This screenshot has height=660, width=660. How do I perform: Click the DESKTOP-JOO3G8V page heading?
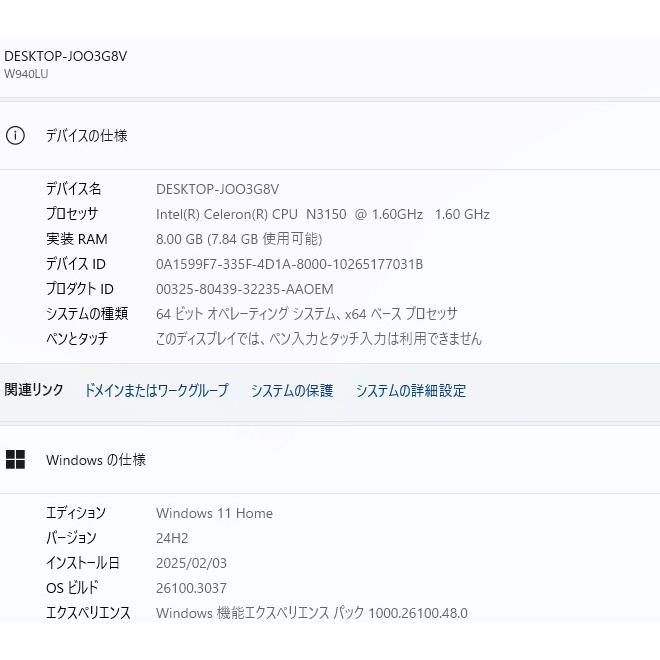coord(66,56)
